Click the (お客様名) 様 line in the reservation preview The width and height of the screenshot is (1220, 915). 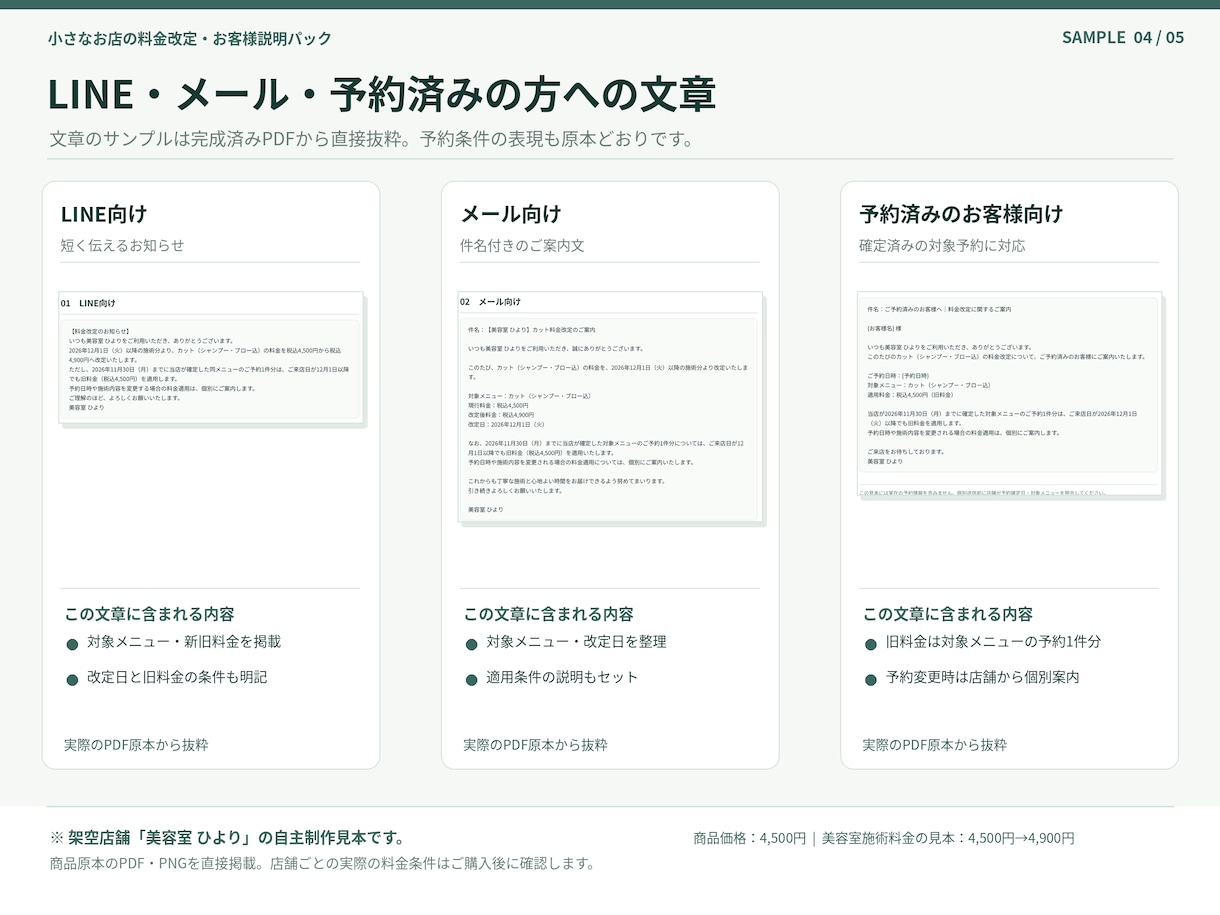[x=884, y=328]
